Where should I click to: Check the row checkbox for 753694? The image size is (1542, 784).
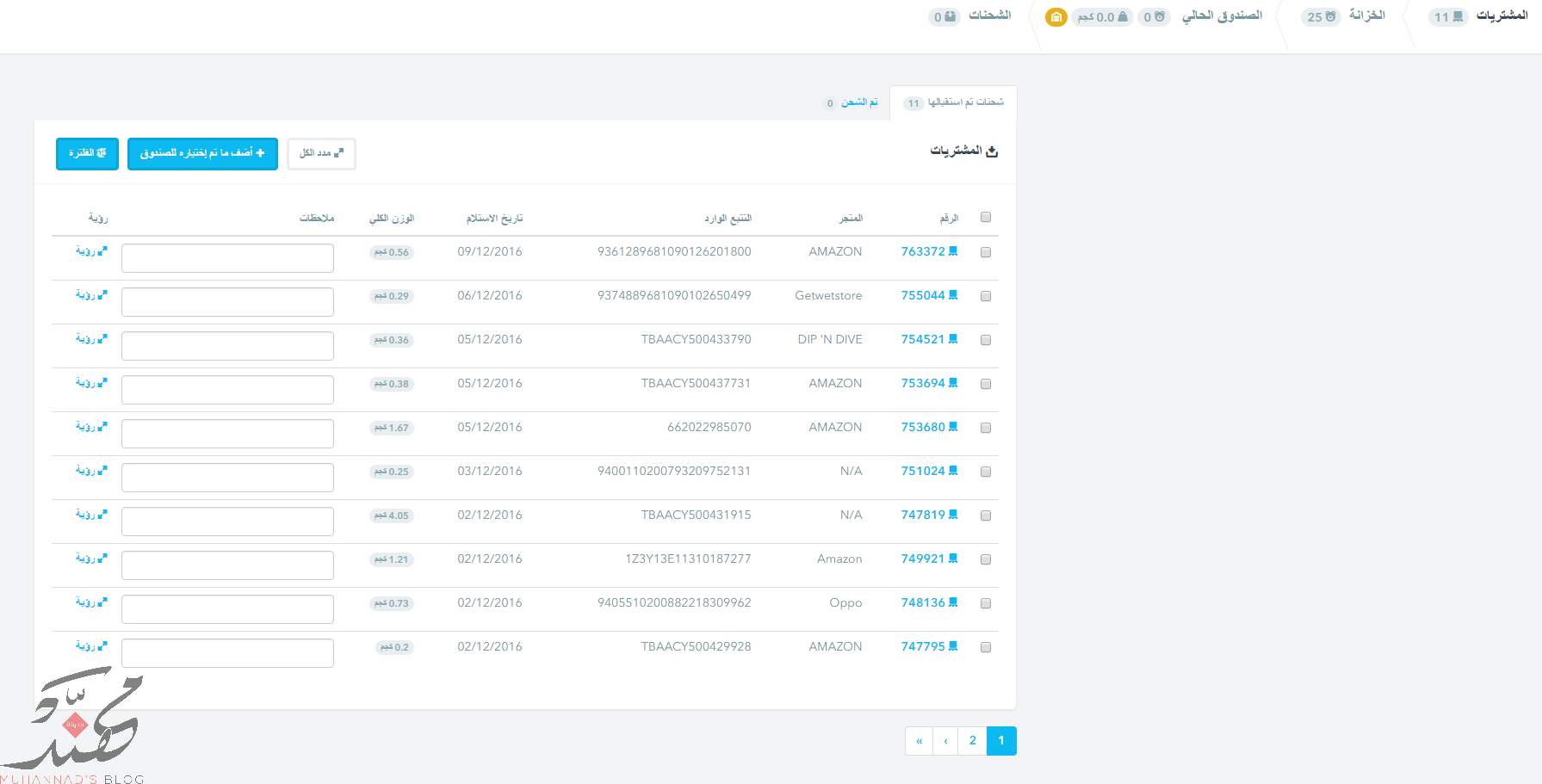[986, 384]
